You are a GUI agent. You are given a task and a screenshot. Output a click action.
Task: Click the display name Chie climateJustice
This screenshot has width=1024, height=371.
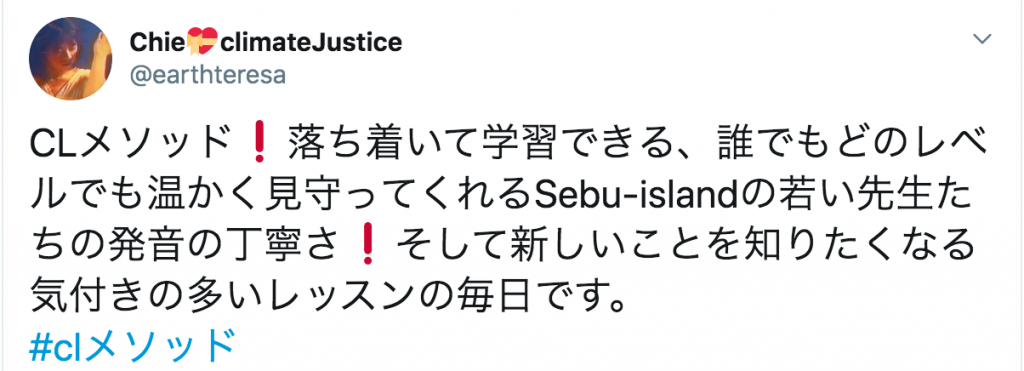[266, 43]
